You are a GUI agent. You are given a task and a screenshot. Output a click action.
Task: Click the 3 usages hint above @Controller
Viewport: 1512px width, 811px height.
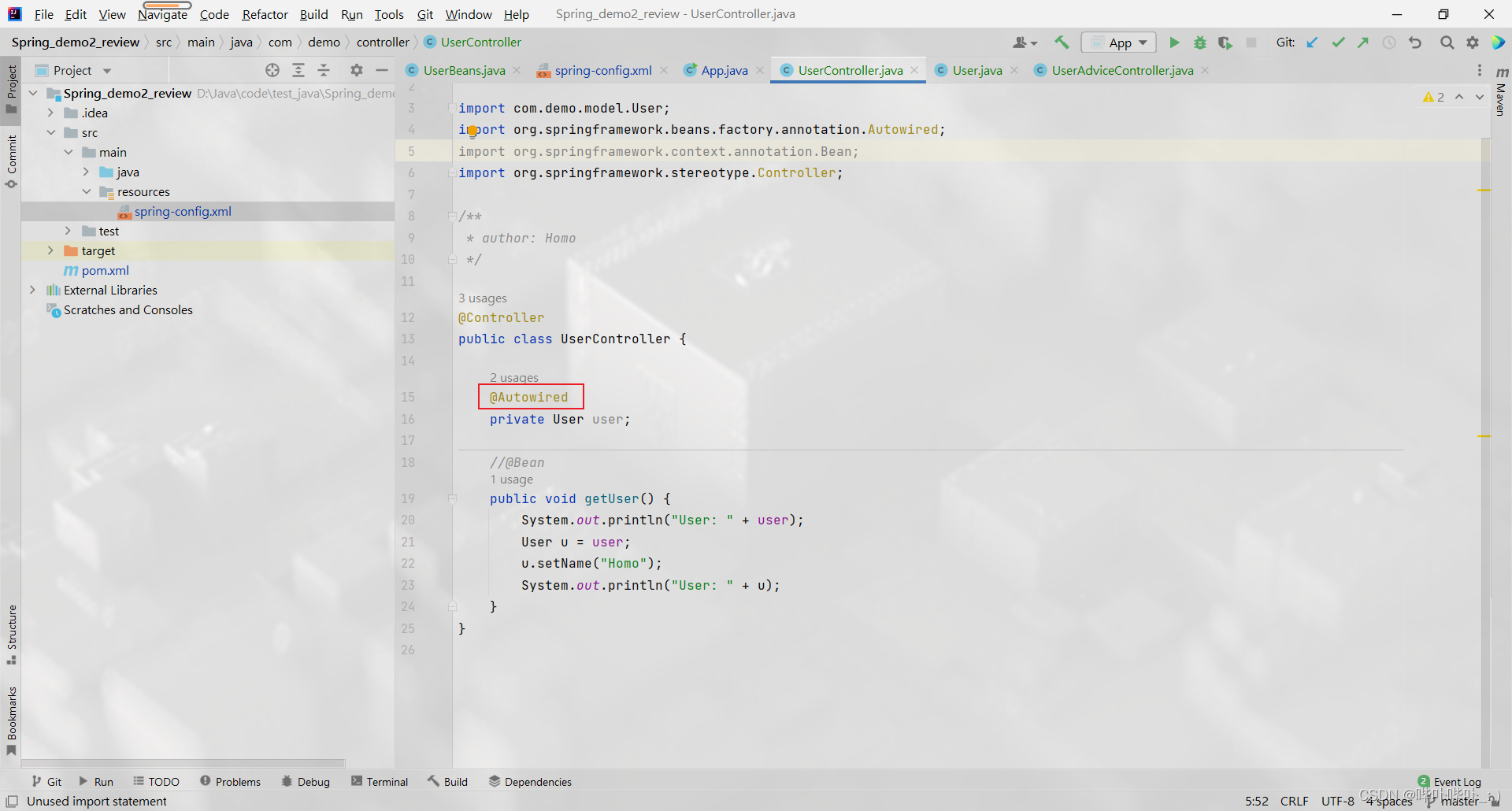(x=483, y=298)
